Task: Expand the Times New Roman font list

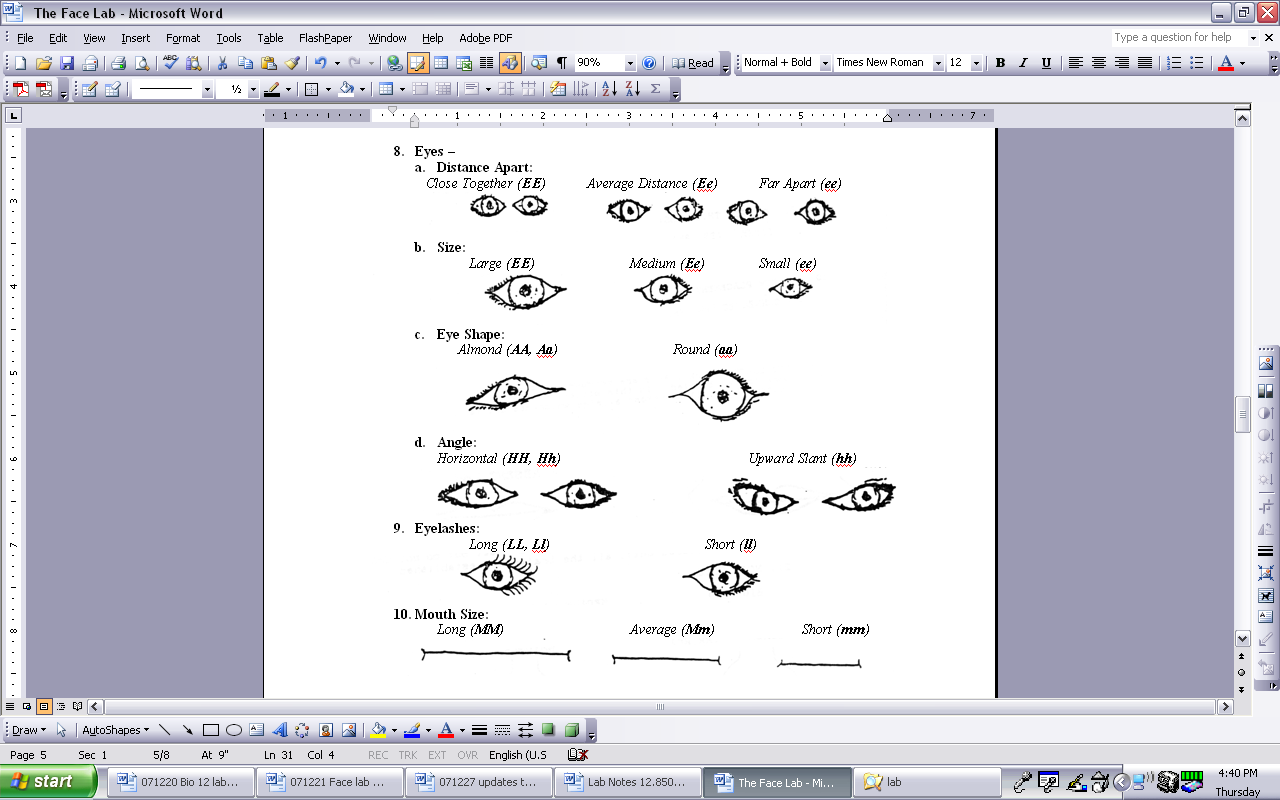Action: [938, 63]
